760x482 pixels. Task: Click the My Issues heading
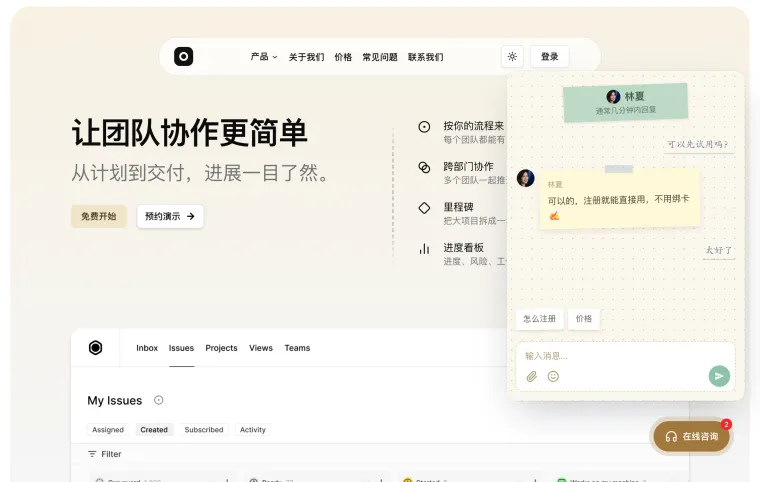point(115,401)
